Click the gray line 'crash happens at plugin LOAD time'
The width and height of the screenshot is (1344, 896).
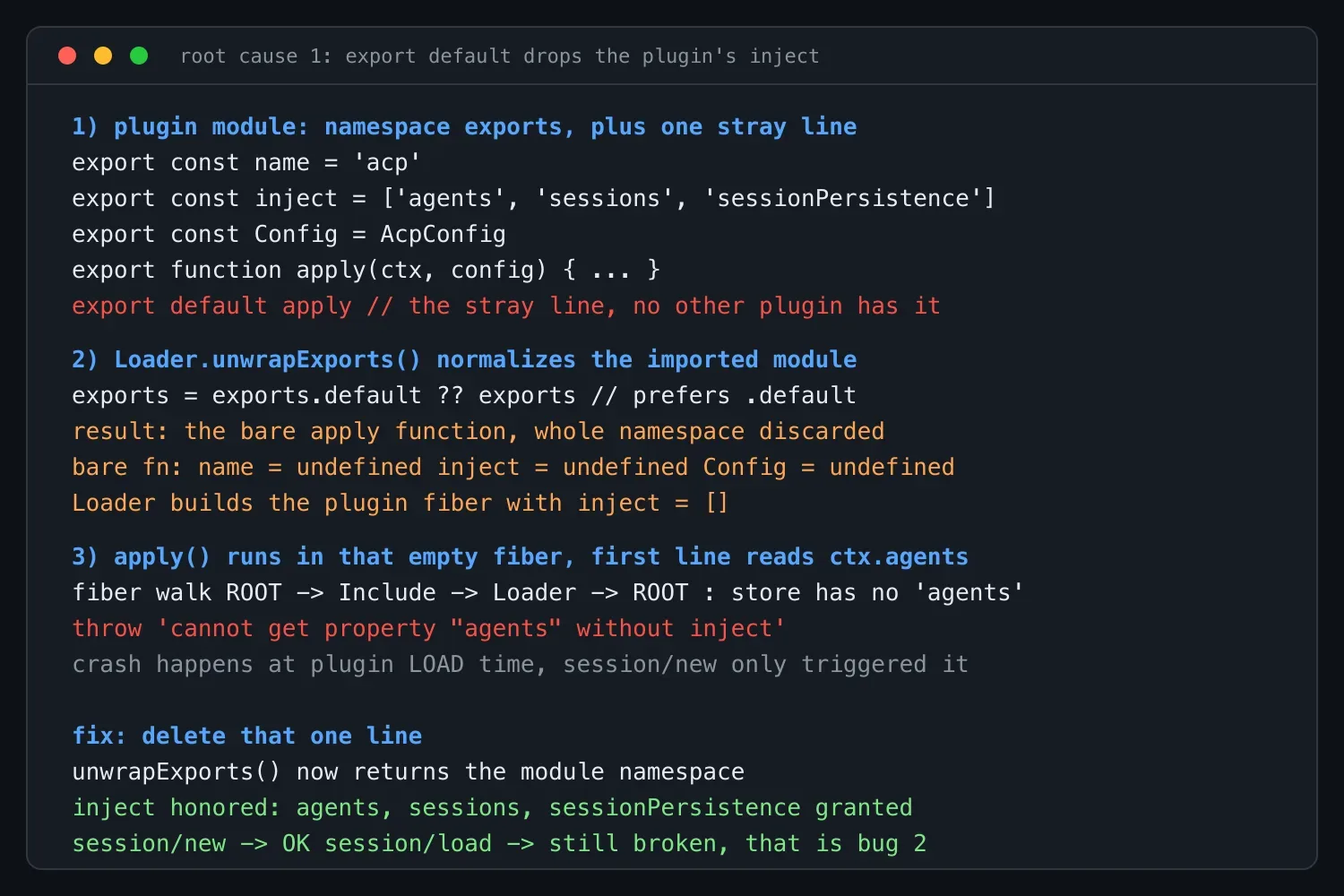tap(521, 665)
